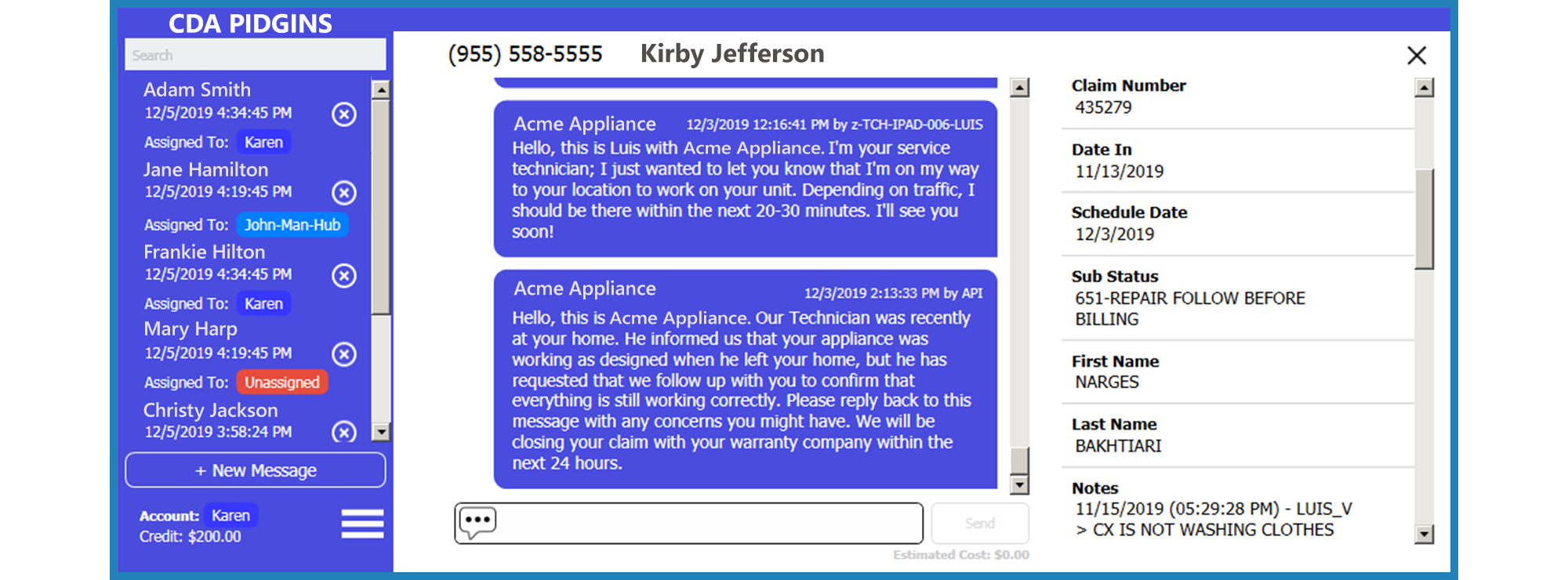
Task: Click Adam Smith timestamp 12/5/2019 4:34:45 PM
Action: click(218, 113)
